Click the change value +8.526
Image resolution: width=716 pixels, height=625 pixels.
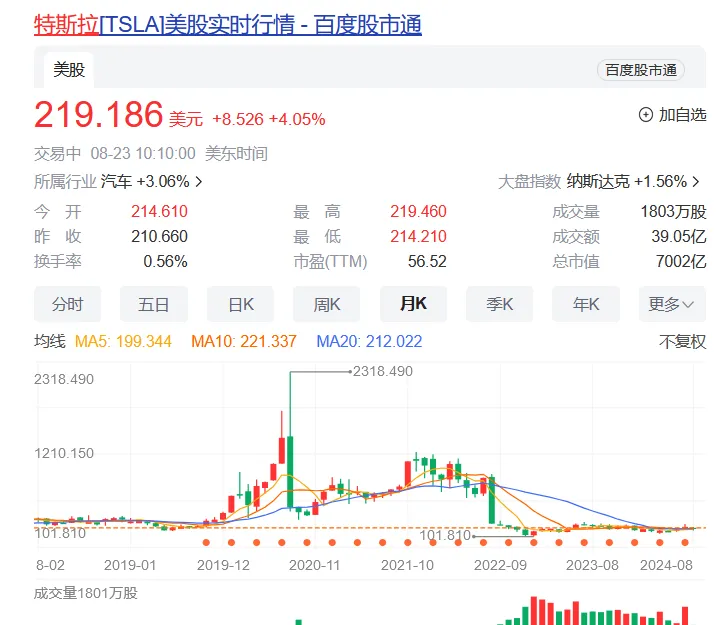238,120
